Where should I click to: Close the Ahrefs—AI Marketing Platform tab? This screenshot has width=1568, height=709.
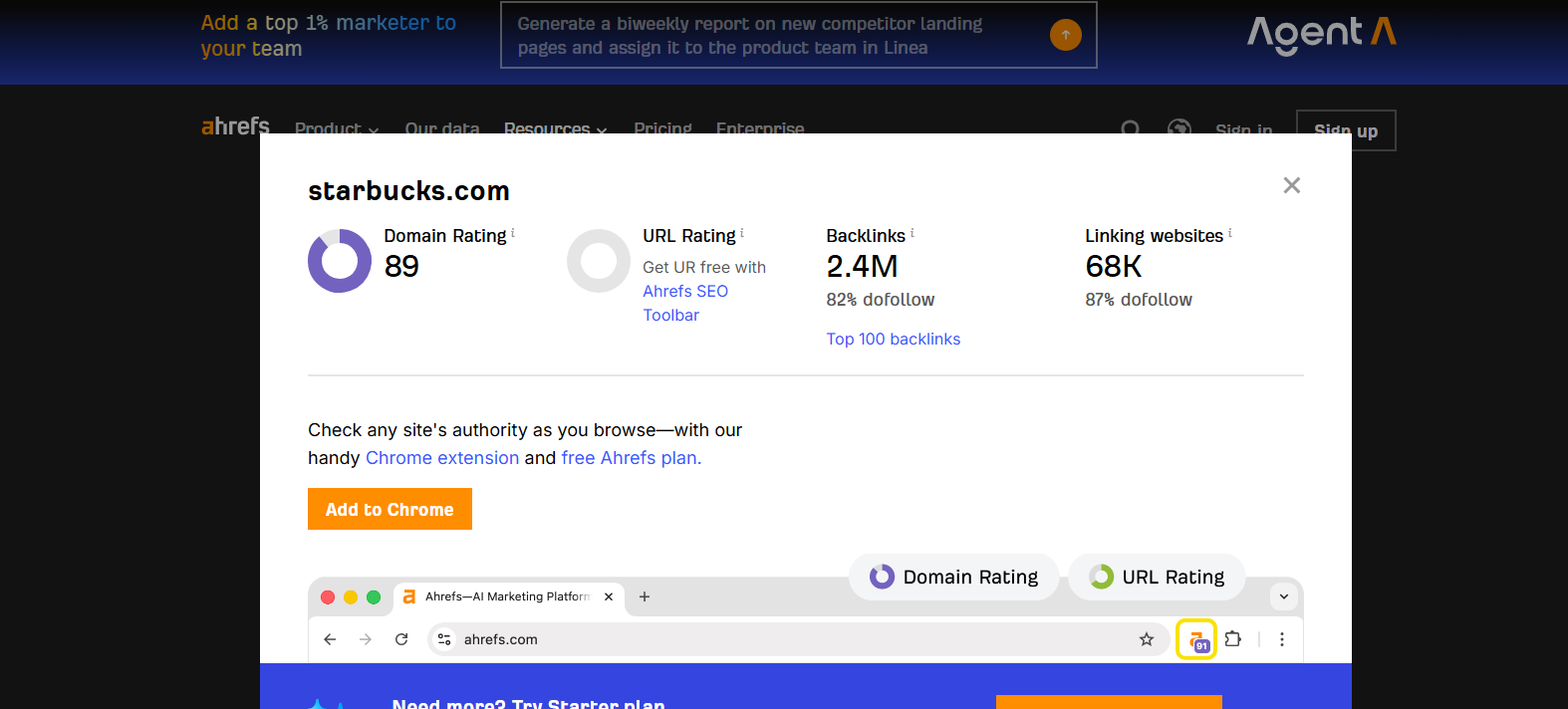coord(609,596)
